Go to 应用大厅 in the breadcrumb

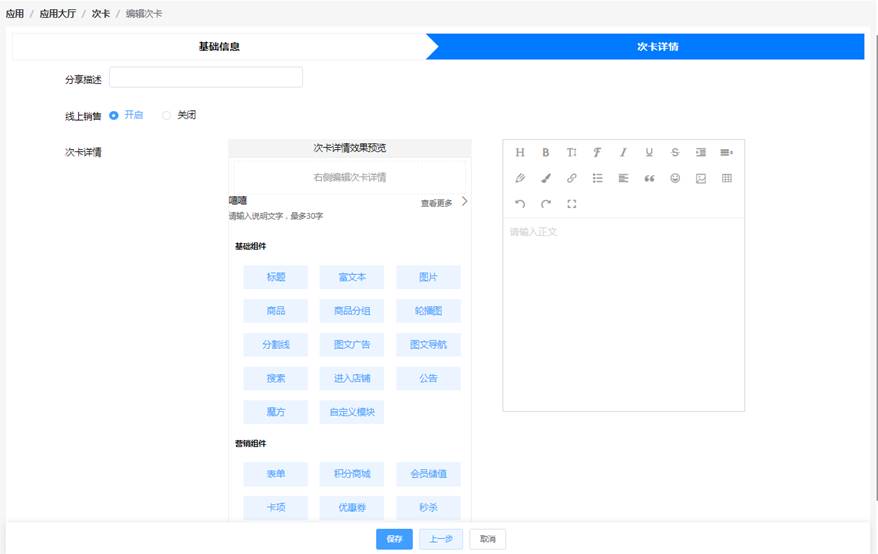click(57, 14)
